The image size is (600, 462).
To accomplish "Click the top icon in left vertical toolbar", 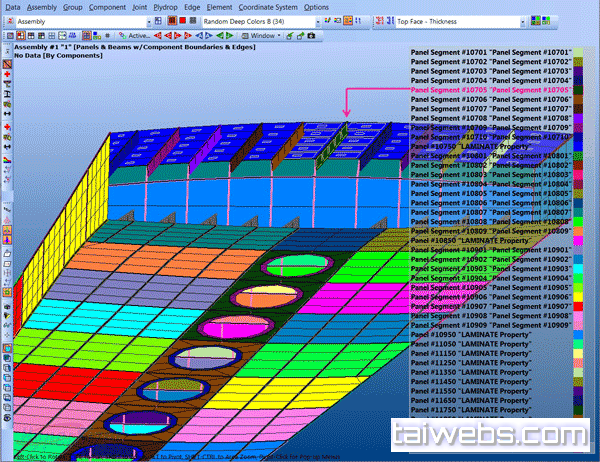I will pos(7,65).
